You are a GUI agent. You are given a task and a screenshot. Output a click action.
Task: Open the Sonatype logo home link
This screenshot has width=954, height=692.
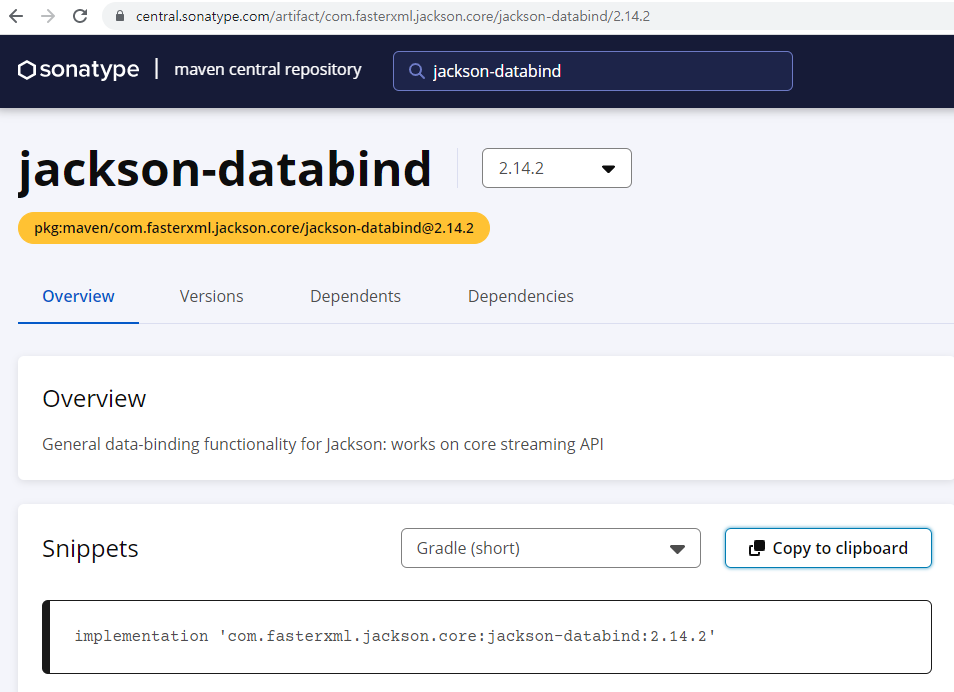coord(78,70)
